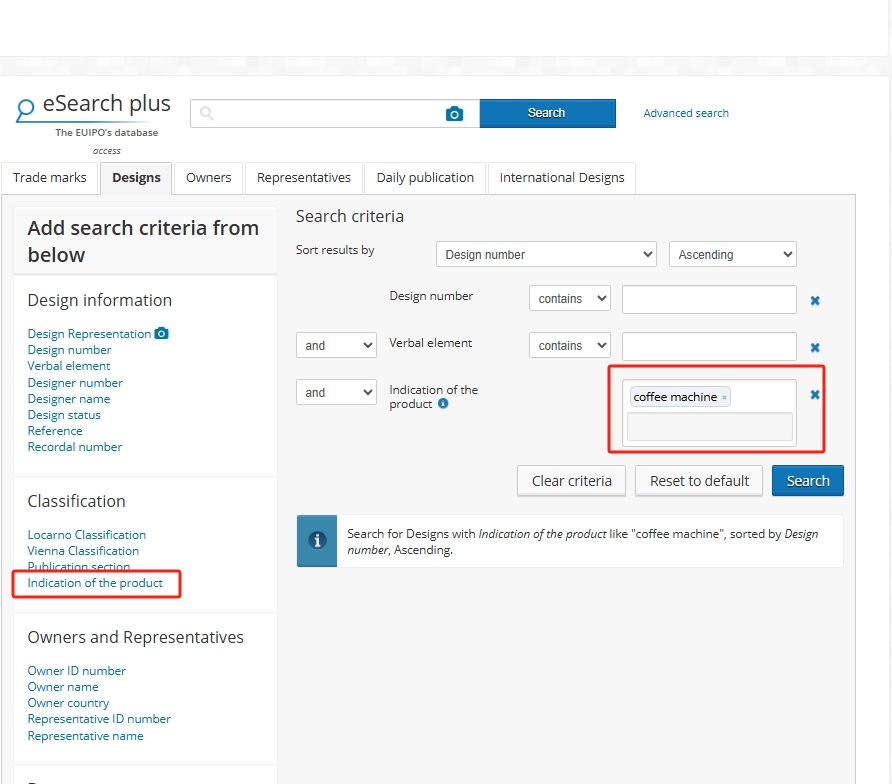Click the Verbal element text input field
The image size is (892, 784).
[x=709, y=346]
